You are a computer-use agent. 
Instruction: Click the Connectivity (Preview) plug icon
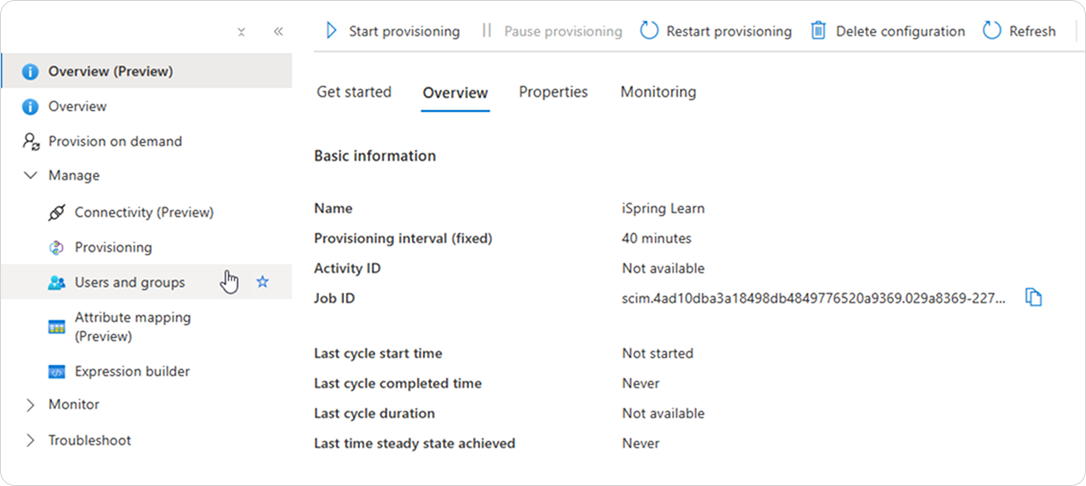coord(57,213)
